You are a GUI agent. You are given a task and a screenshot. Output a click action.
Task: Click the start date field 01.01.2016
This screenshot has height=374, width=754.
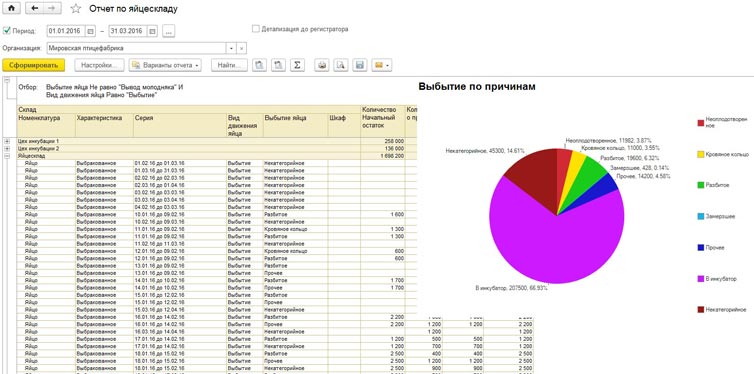66,31
